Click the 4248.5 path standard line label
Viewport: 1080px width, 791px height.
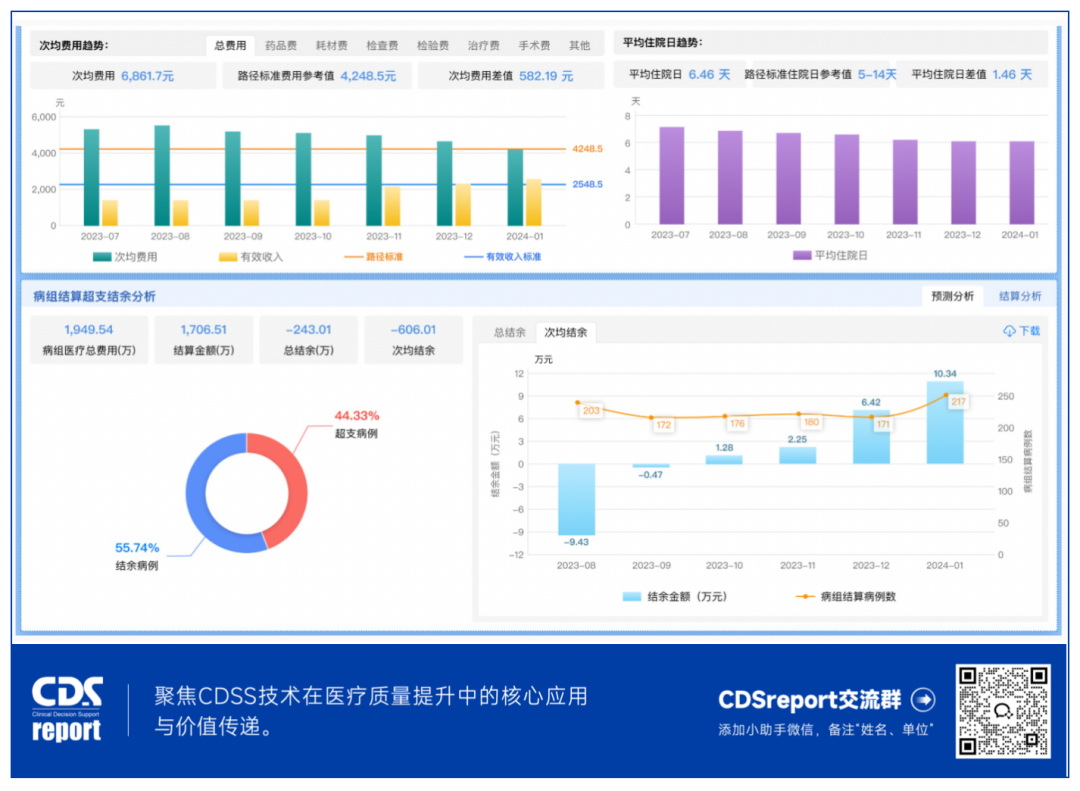click(x=588, y=149)
